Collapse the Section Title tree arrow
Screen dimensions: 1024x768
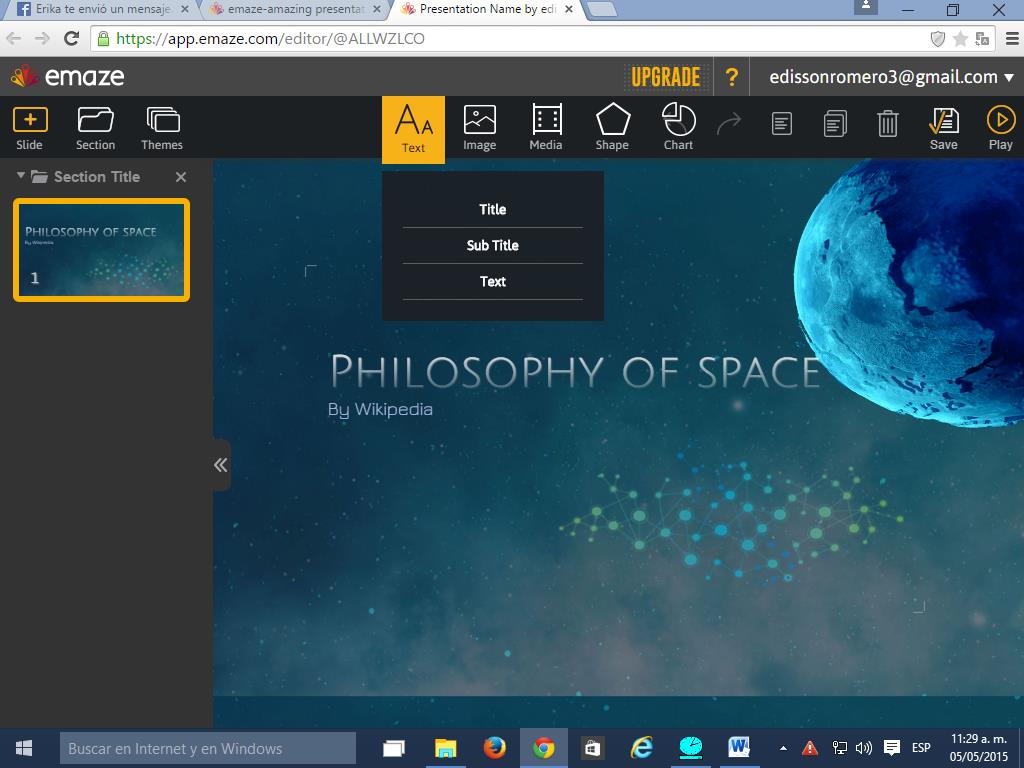point(21,176)
